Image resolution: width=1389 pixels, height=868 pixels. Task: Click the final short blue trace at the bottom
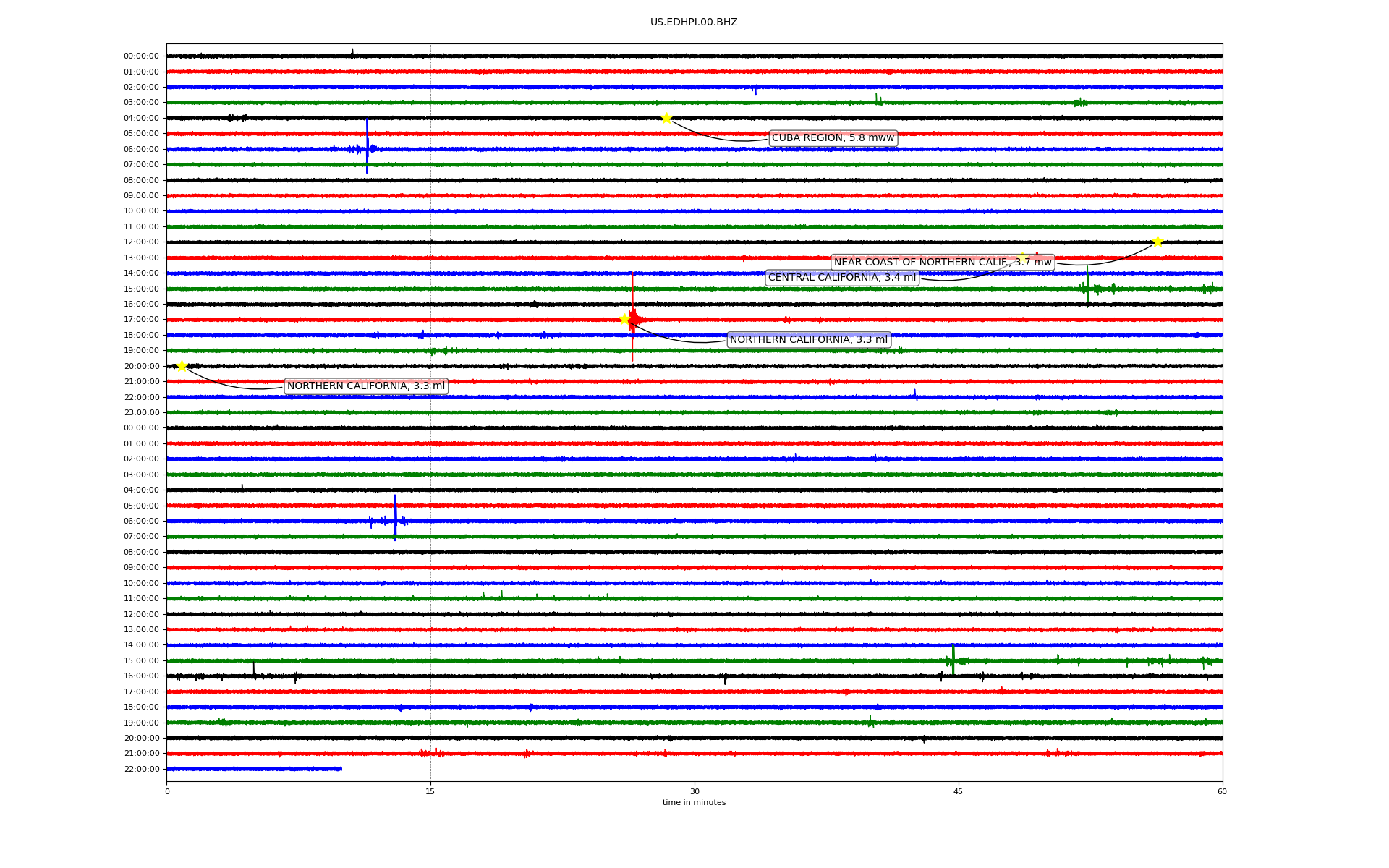coord(253,769)
